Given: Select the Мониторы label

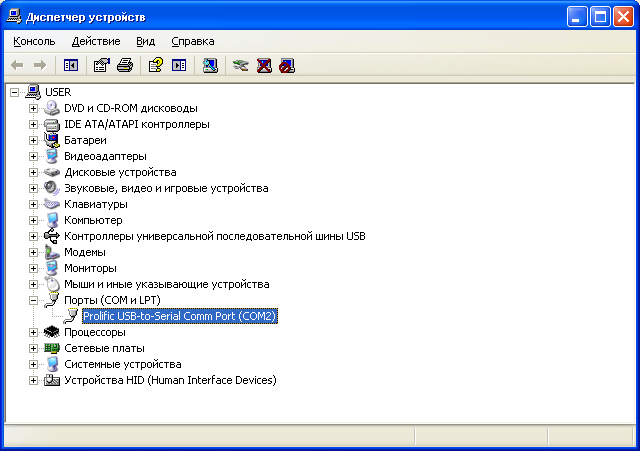Looking at the screenshot, I should 90,268.
